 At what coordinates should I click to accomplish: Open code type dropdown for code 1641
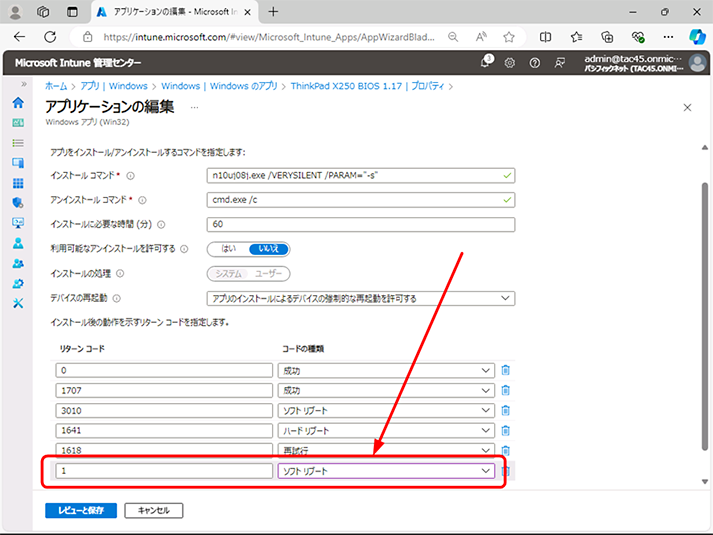point(386,430)
